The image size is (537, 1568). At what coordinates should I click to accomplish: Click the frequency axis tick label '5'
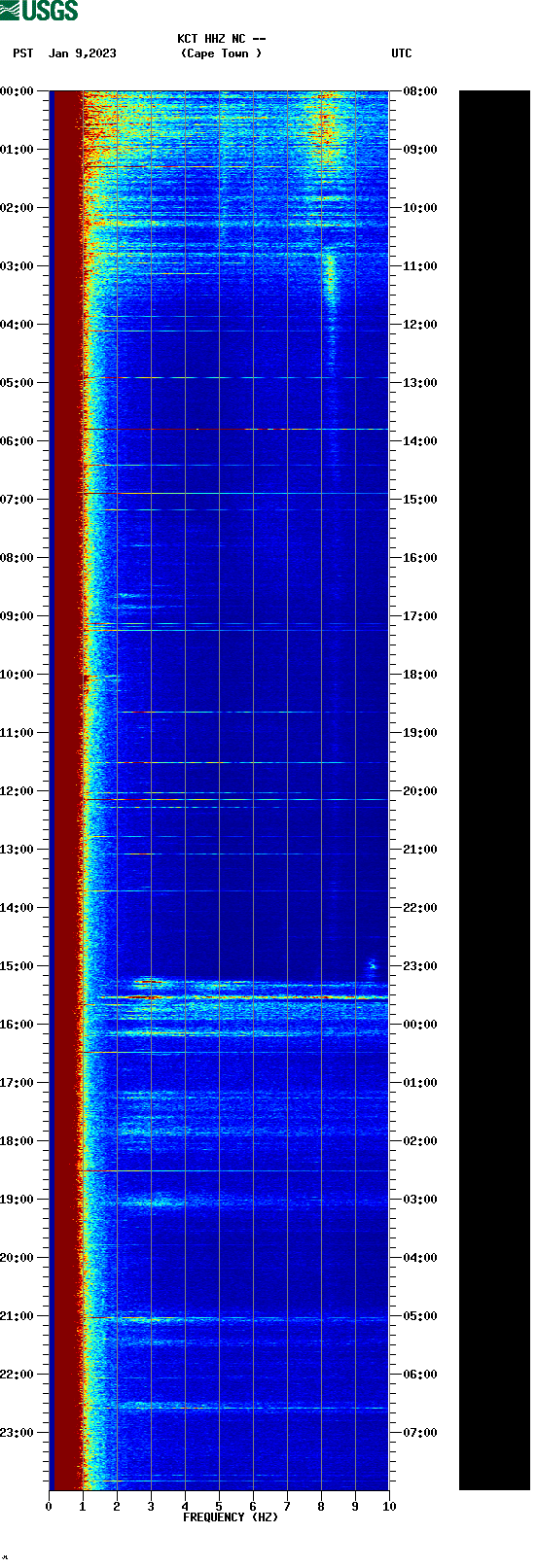coord(219,1507)
